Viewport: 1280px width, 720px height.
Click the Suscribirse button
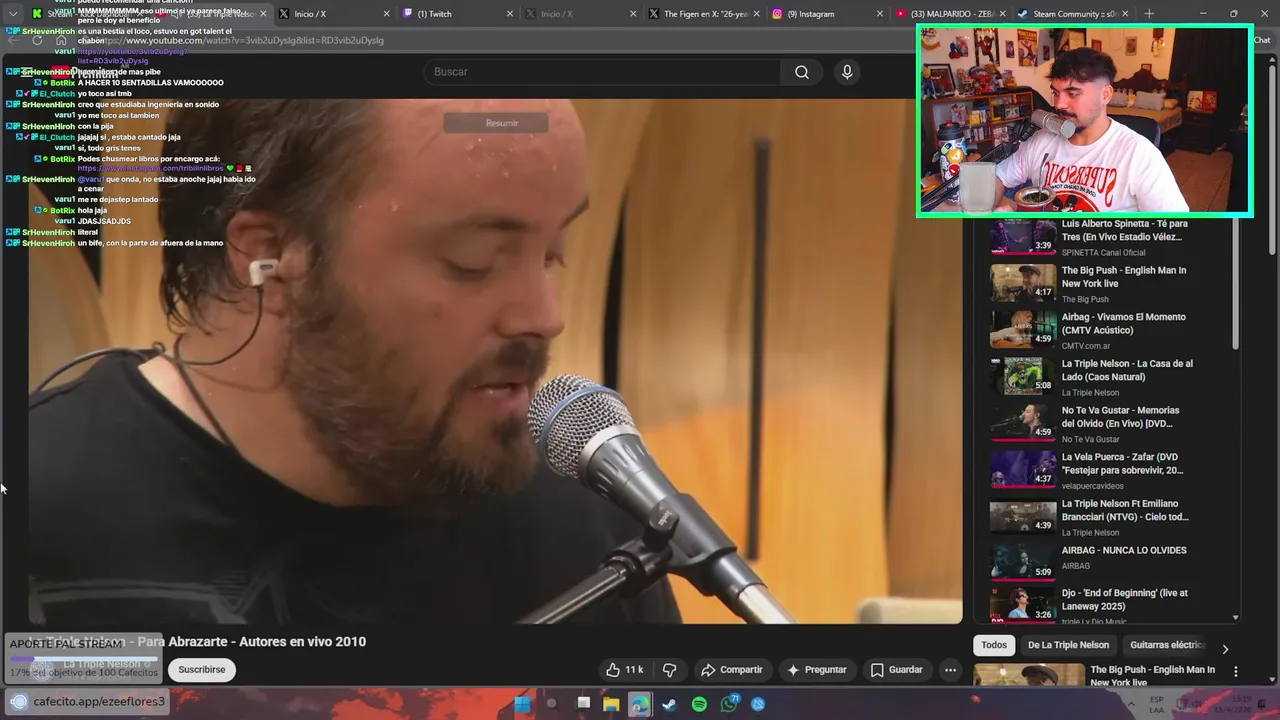click(x=202, y=670)
